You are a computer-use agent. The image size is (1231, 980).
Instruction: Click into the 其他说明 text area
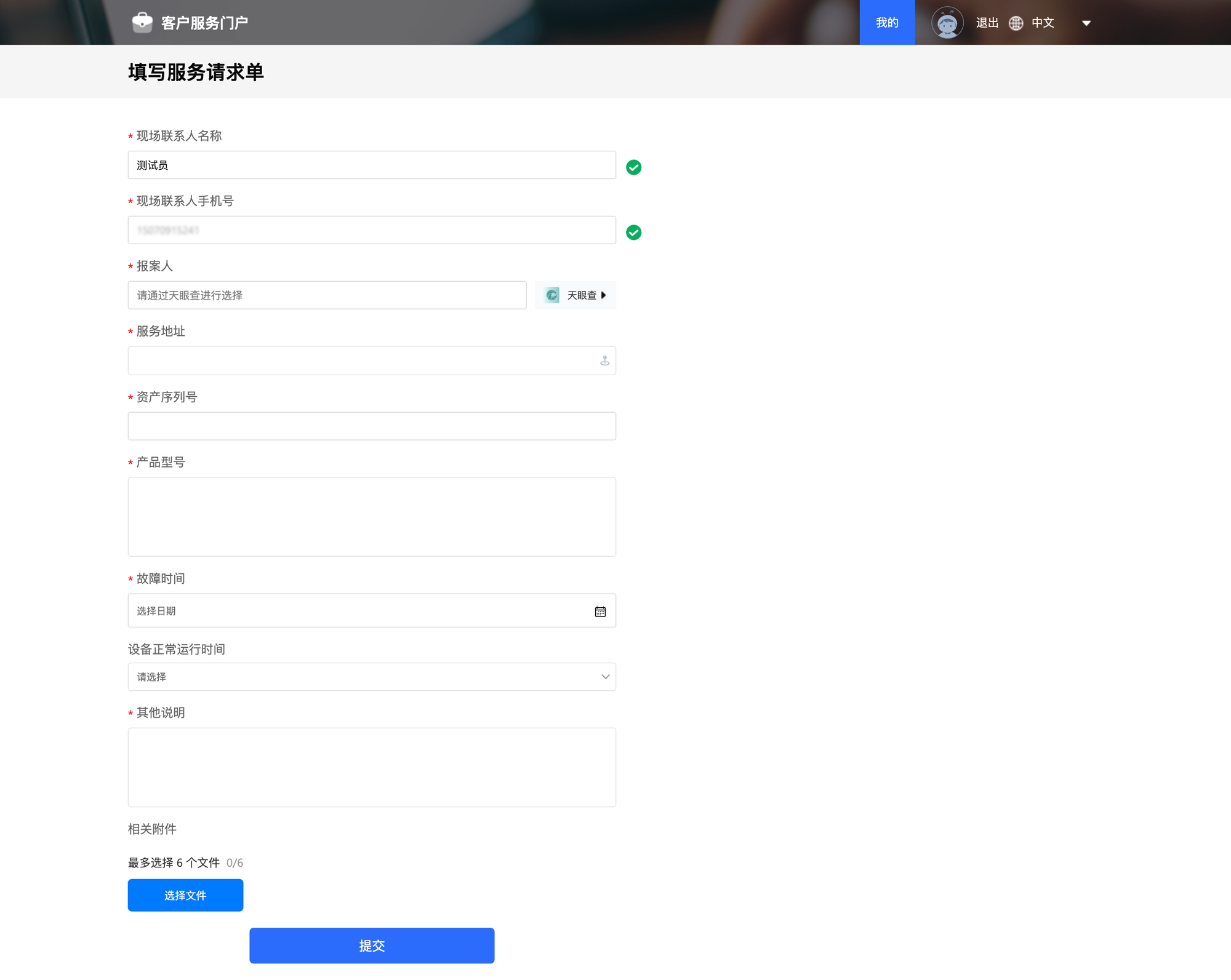coord(372,767)
